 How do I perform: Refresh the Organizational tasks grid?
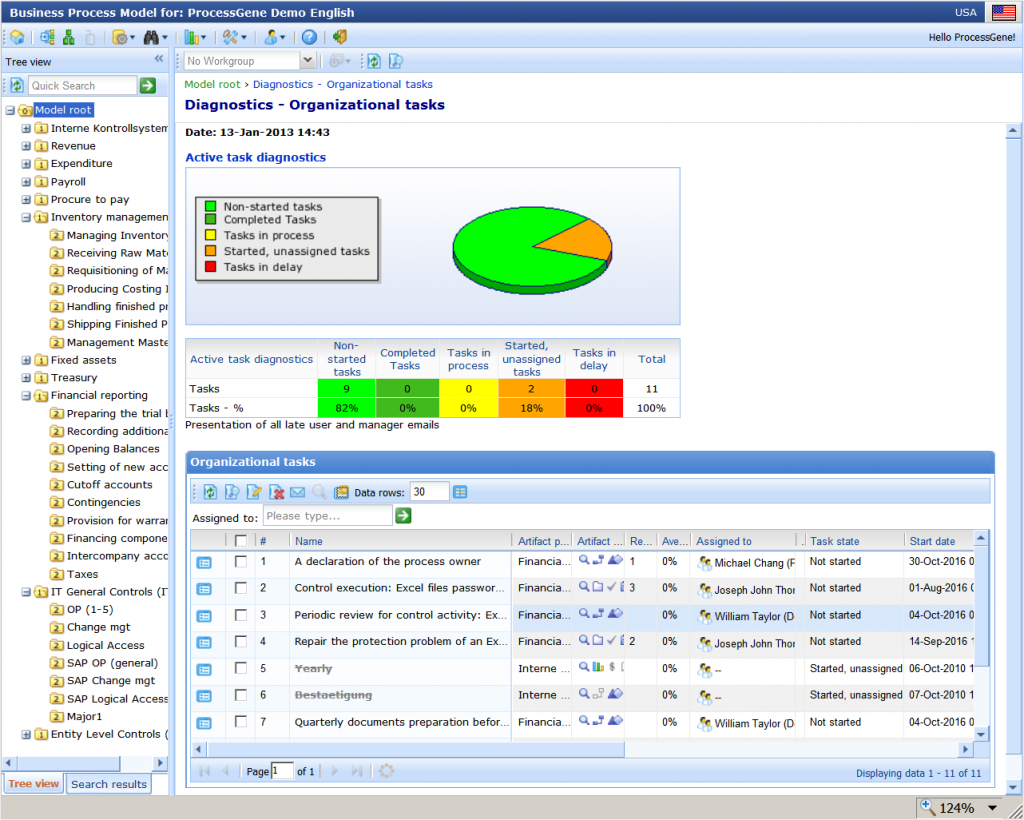[210, 491]
